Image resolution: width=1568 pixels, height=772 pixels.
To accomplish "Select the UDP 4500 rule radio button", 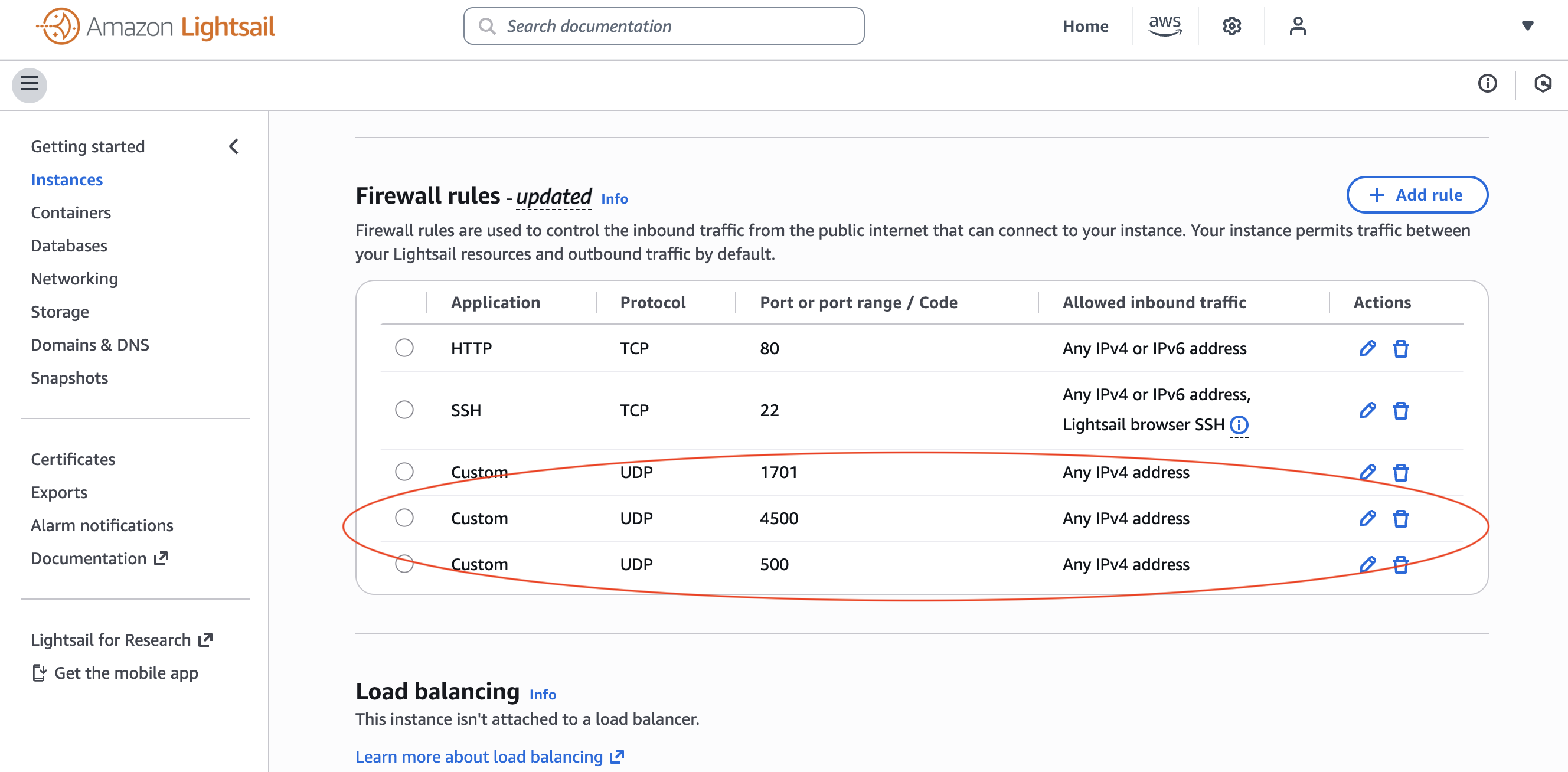I will pos(404,518).
